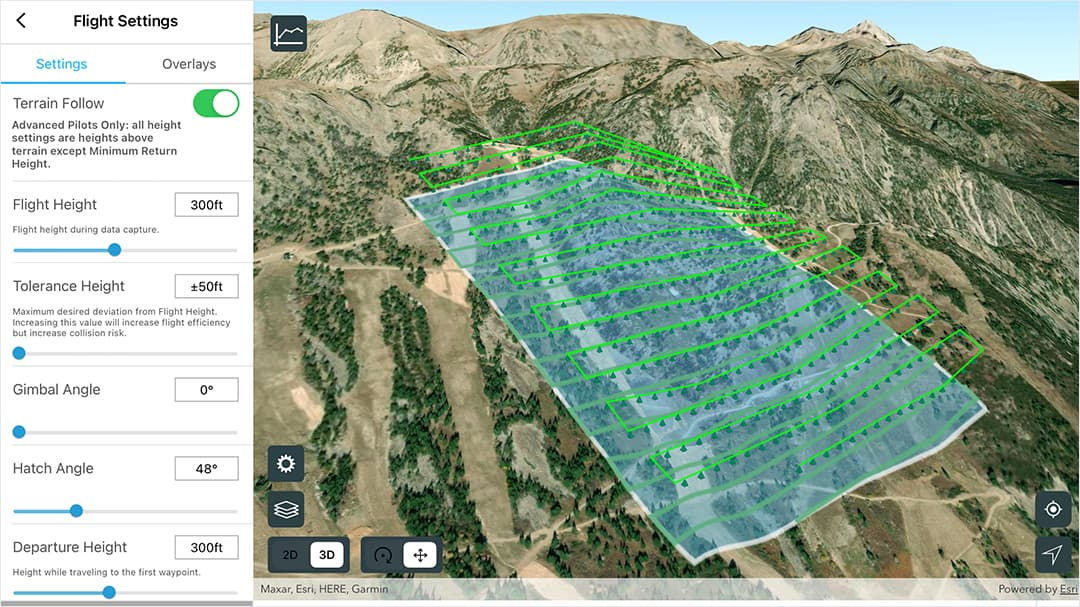
Task: Select the pan map tool
Action: click(419, 554)
